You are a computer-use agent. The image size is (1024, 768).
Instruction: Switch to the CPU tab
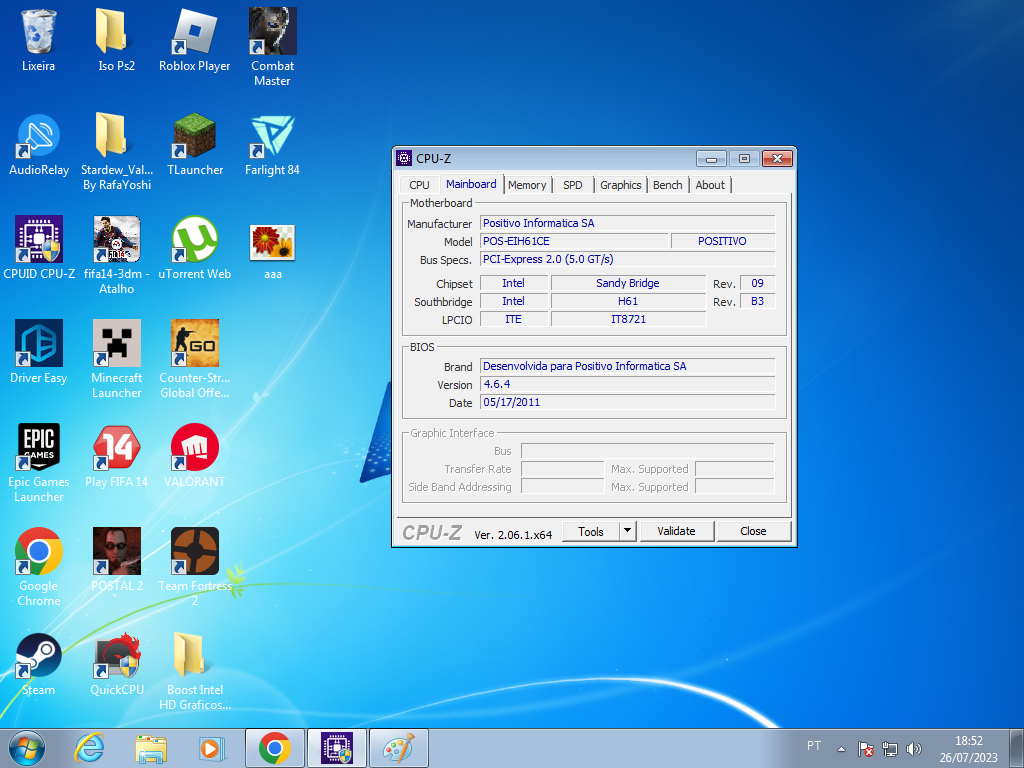coord(419,185)
